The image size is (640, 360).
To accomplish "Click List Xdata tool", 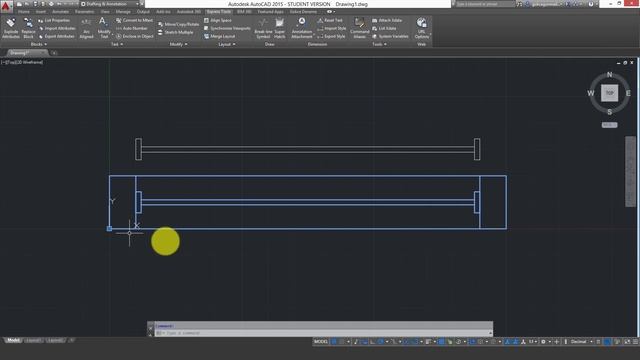I will [x=384, y=28].
